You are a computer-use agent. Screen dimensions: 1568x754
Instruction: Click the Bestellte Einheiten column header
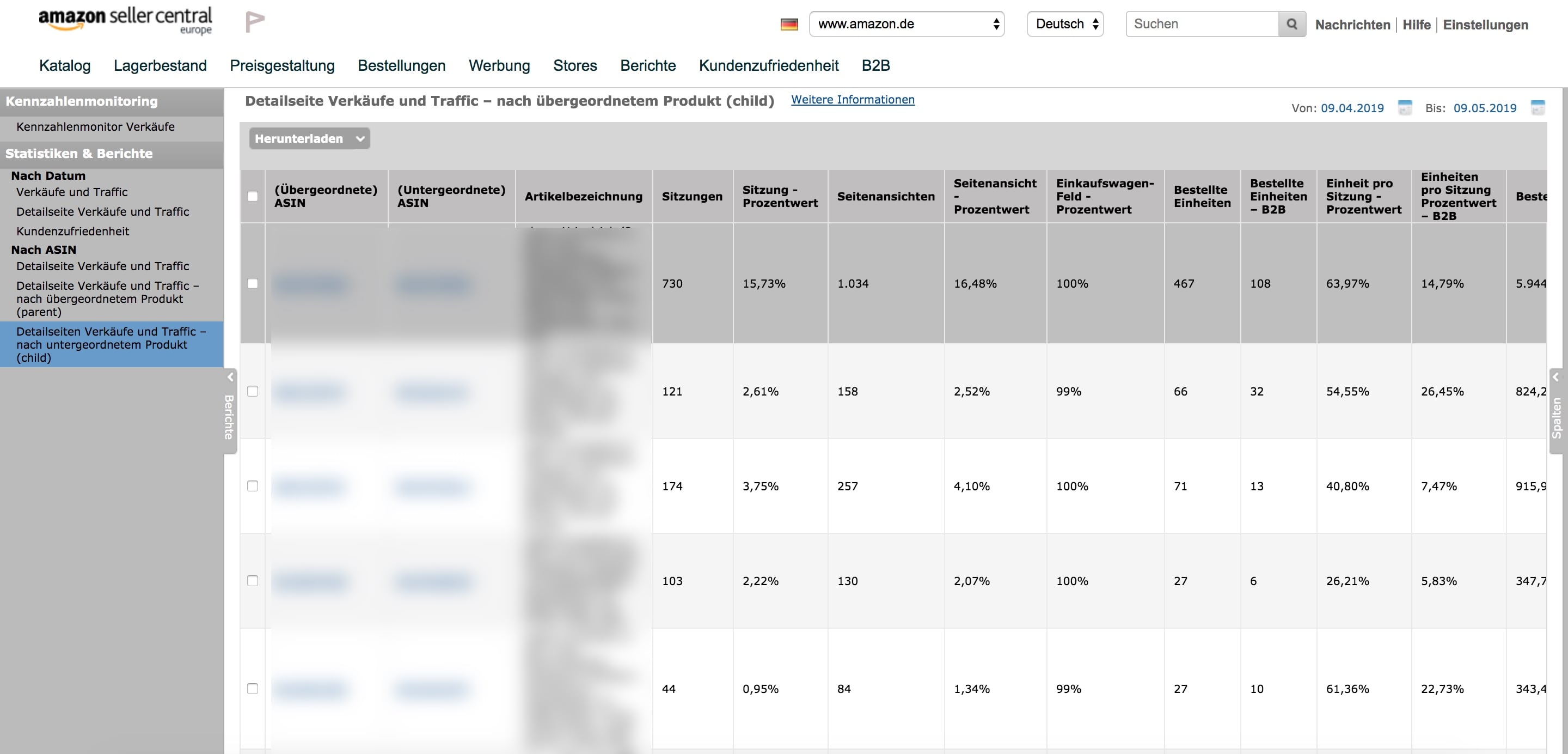click(x=1202, y=196)
